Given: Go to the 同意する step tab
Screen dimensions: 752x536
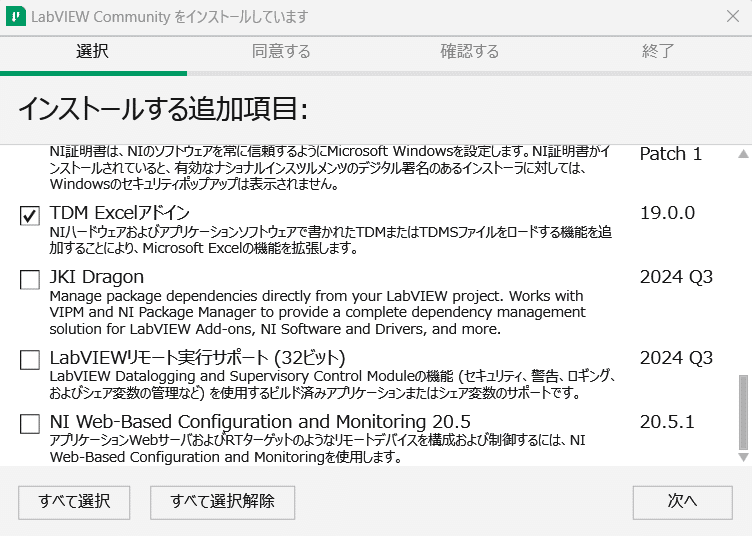Looking at the screenshot, I should coord(281,51).
